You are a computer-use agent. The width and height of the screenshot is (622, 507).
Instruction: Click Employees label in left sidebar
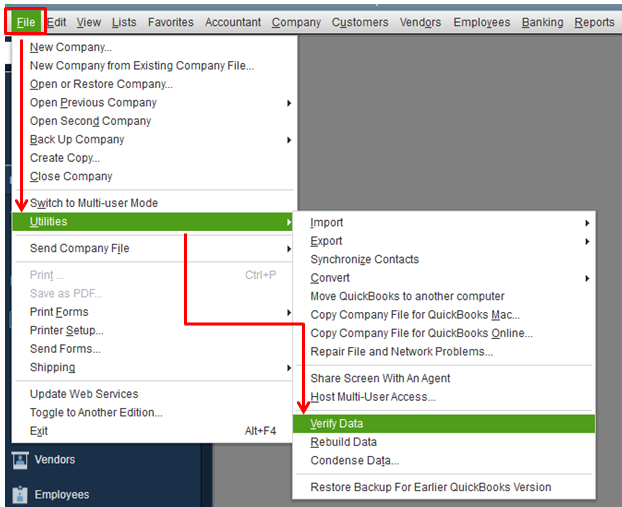62,495
